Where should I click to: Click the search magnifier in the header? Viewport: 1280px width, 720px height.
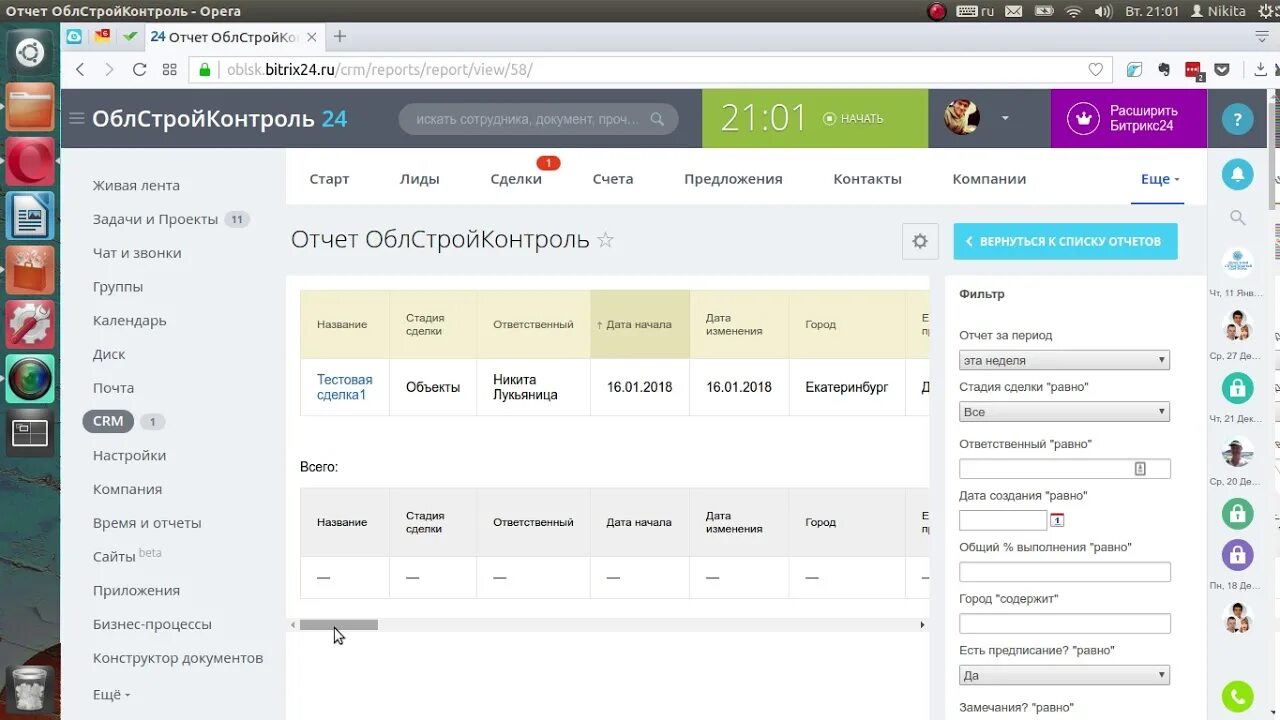[657, 119]
